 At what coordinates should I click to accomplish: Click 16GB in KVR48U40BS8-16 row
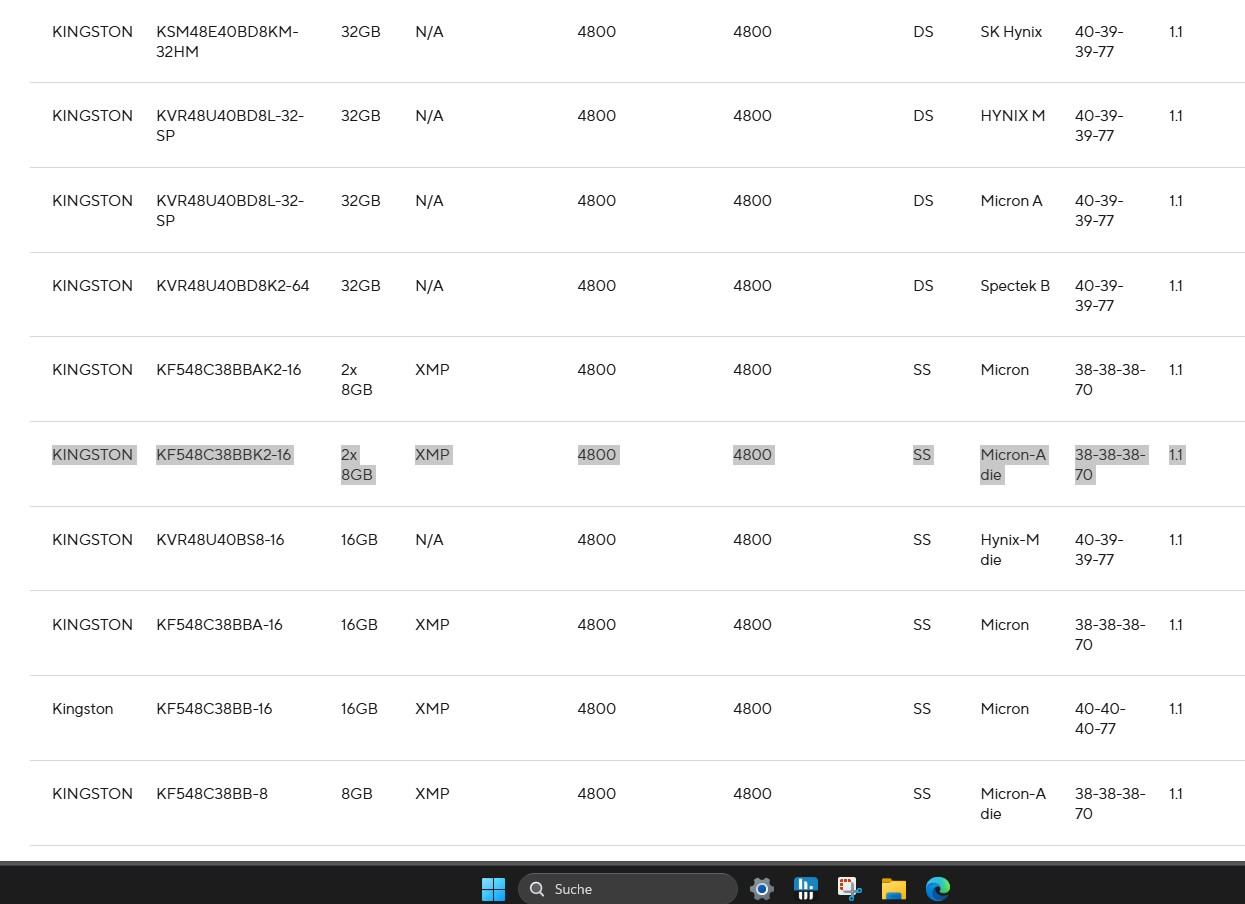click(x=359, y=540)
